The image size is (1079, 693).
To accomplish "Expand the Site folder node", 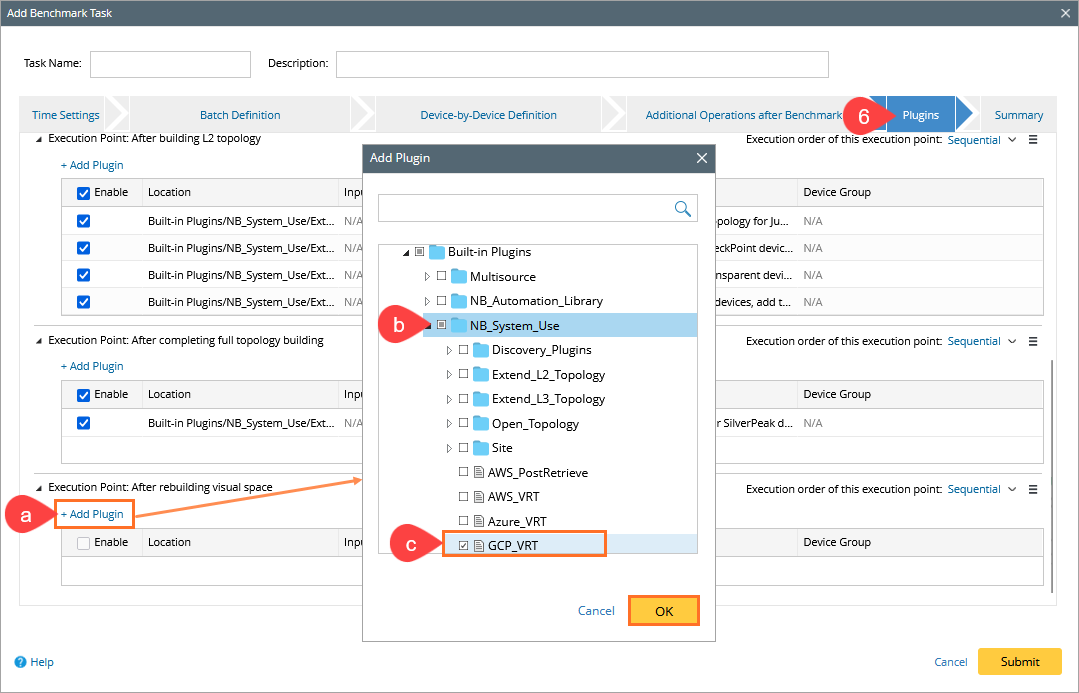I will 449,448.
